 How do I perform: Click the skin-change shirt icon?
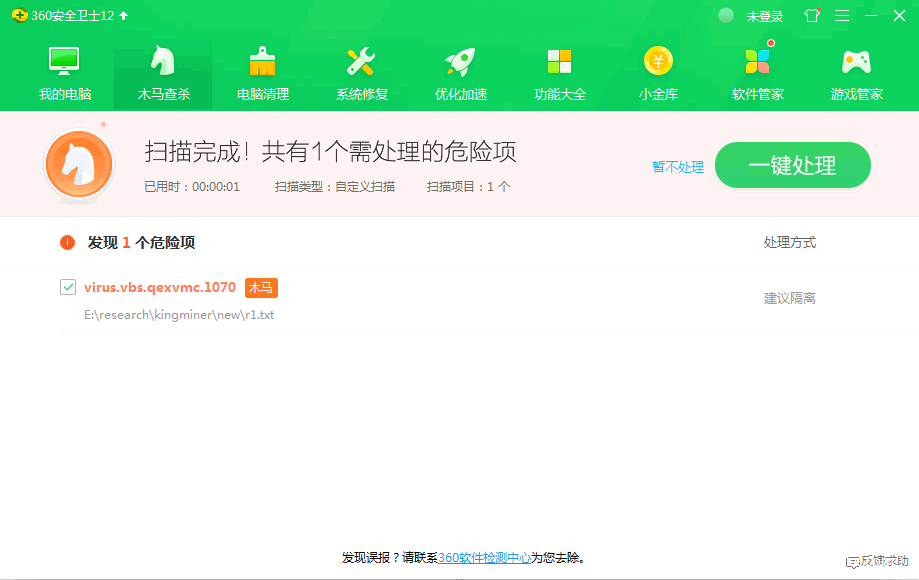(812, 16)
